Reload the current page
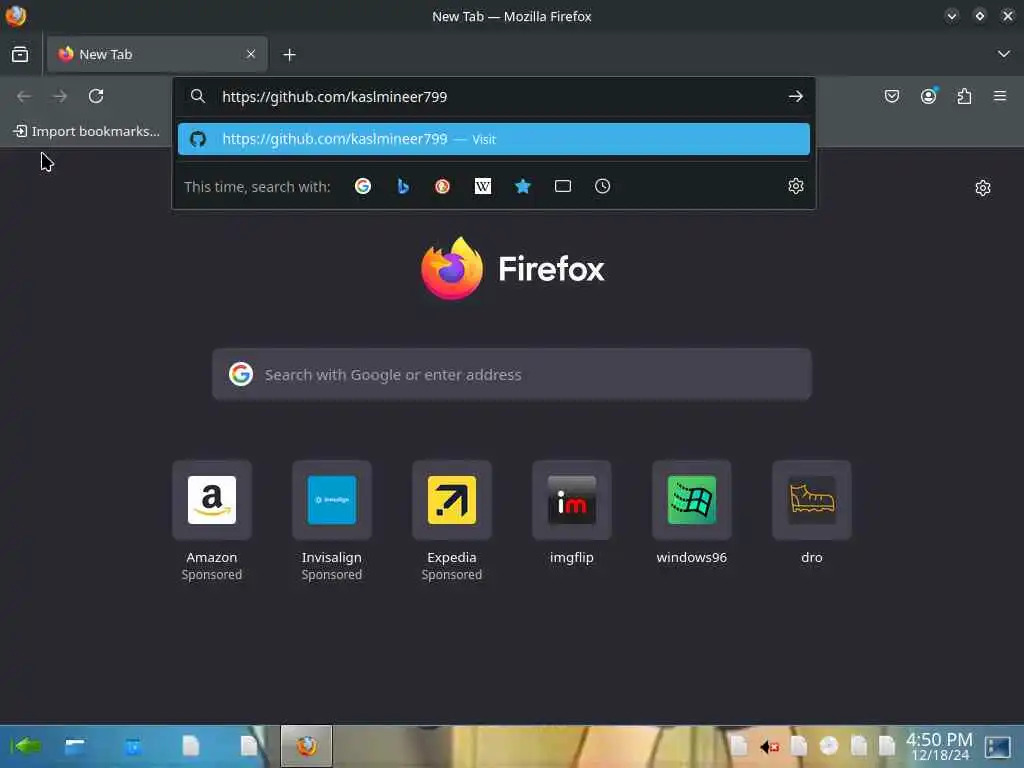1024x768 pixels. click(96, 97)
